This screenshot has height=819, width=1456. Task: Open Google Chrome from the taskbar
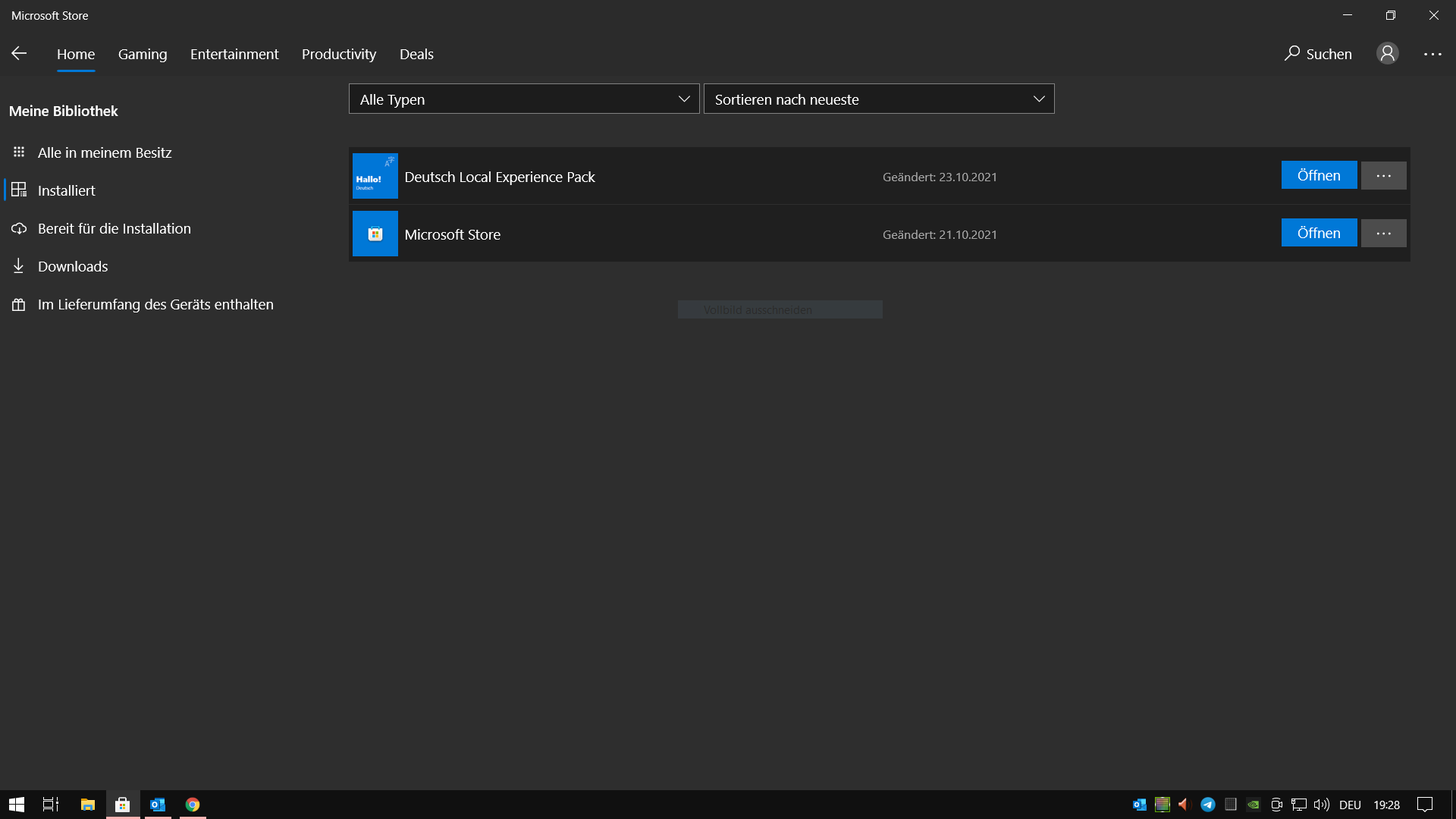(193, 805)
